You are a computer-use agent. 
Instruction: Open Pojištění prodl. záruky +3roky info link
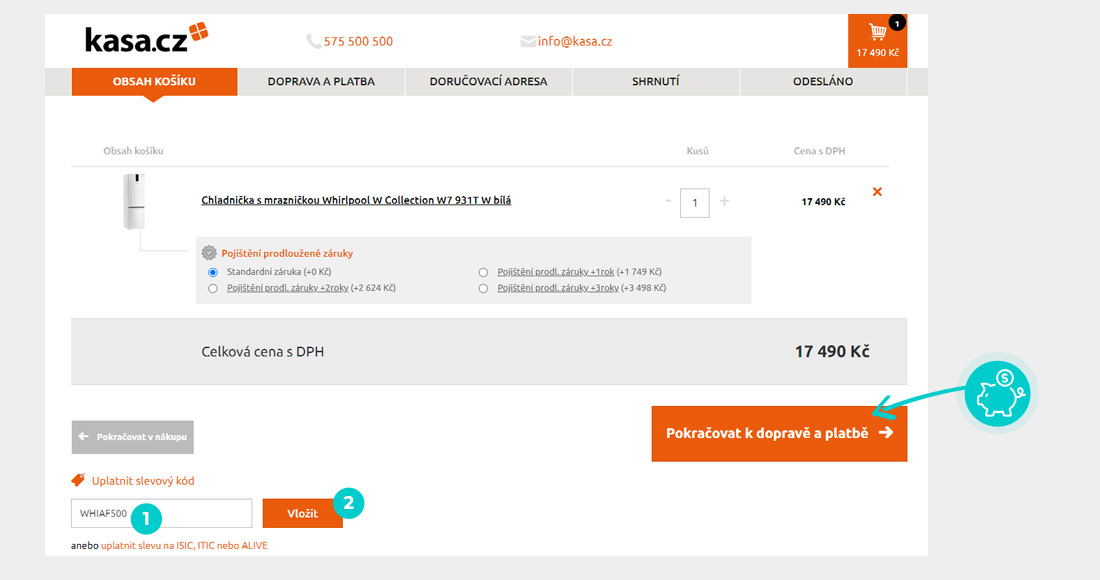[x=558, y=288]
